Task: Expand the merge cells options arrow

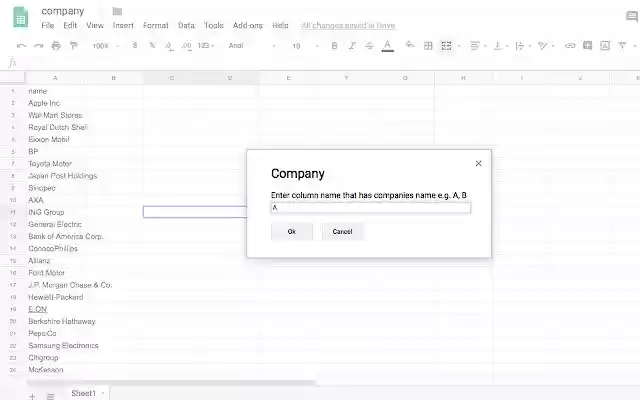Action: click(x=459, y=46)
